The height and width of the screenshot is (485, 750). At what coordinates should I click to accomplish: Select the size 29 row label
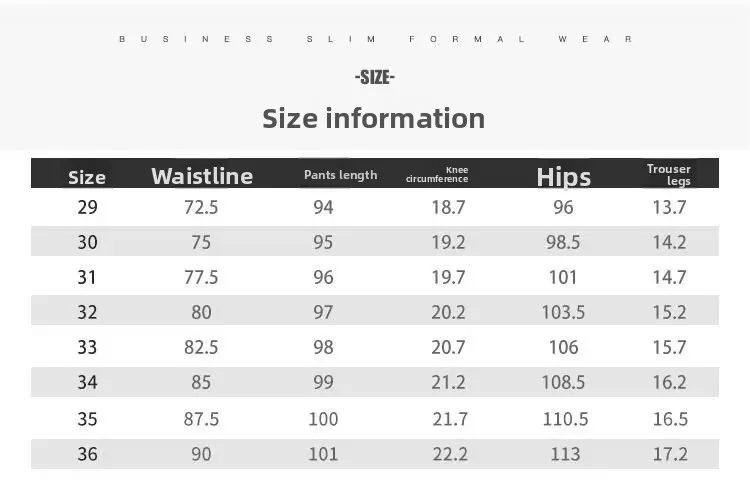88,207
